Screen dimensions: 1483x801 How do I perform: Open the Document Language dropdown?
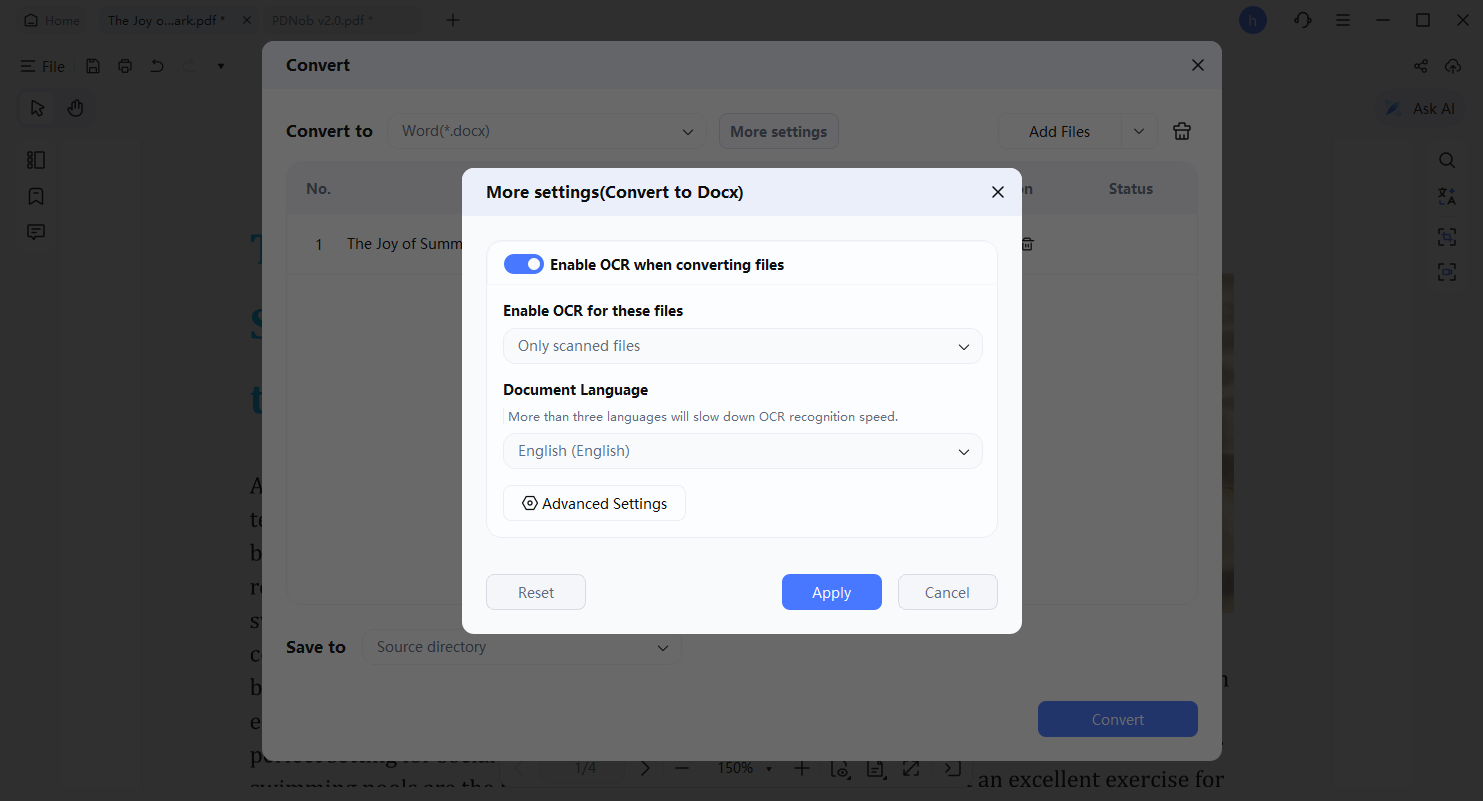742,451
